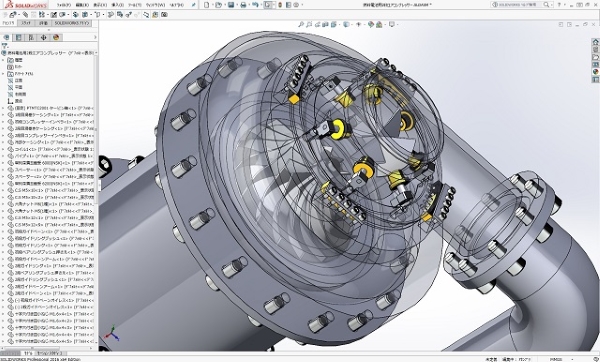
Task: Open the DisplayManager colored sphere tab
Action: click(x=56, y=38)
